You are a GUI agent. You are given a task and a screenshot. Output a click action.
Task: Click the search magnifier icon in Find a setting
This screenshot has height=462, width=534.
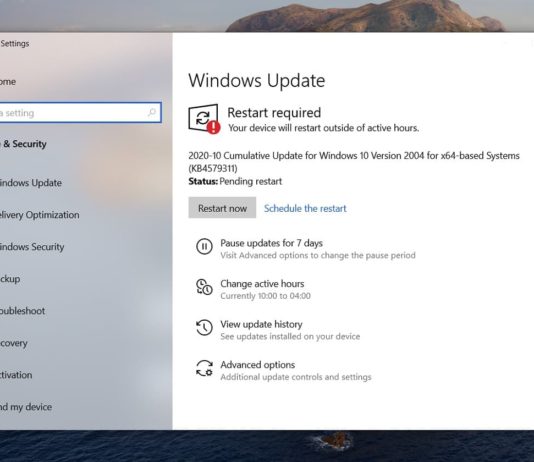(152, 112)
